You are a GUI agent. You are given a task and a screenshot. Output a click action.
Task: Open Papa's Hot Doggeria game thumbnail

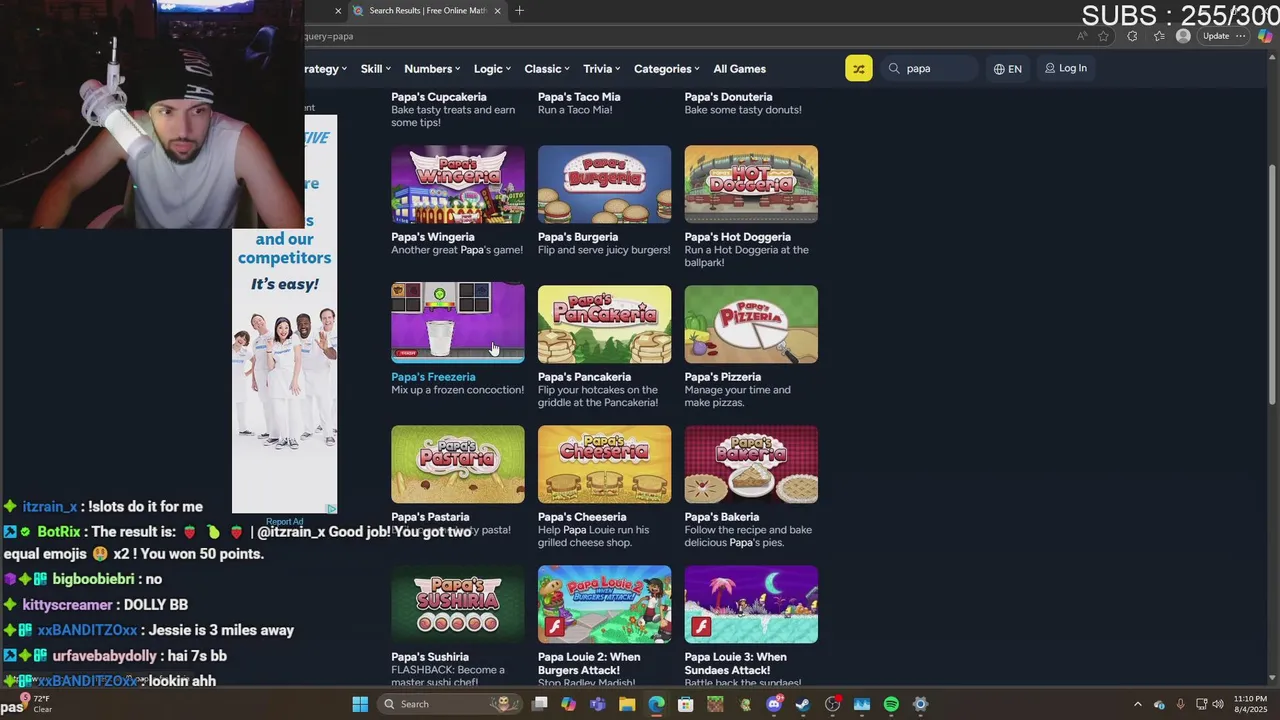point(751,184)
